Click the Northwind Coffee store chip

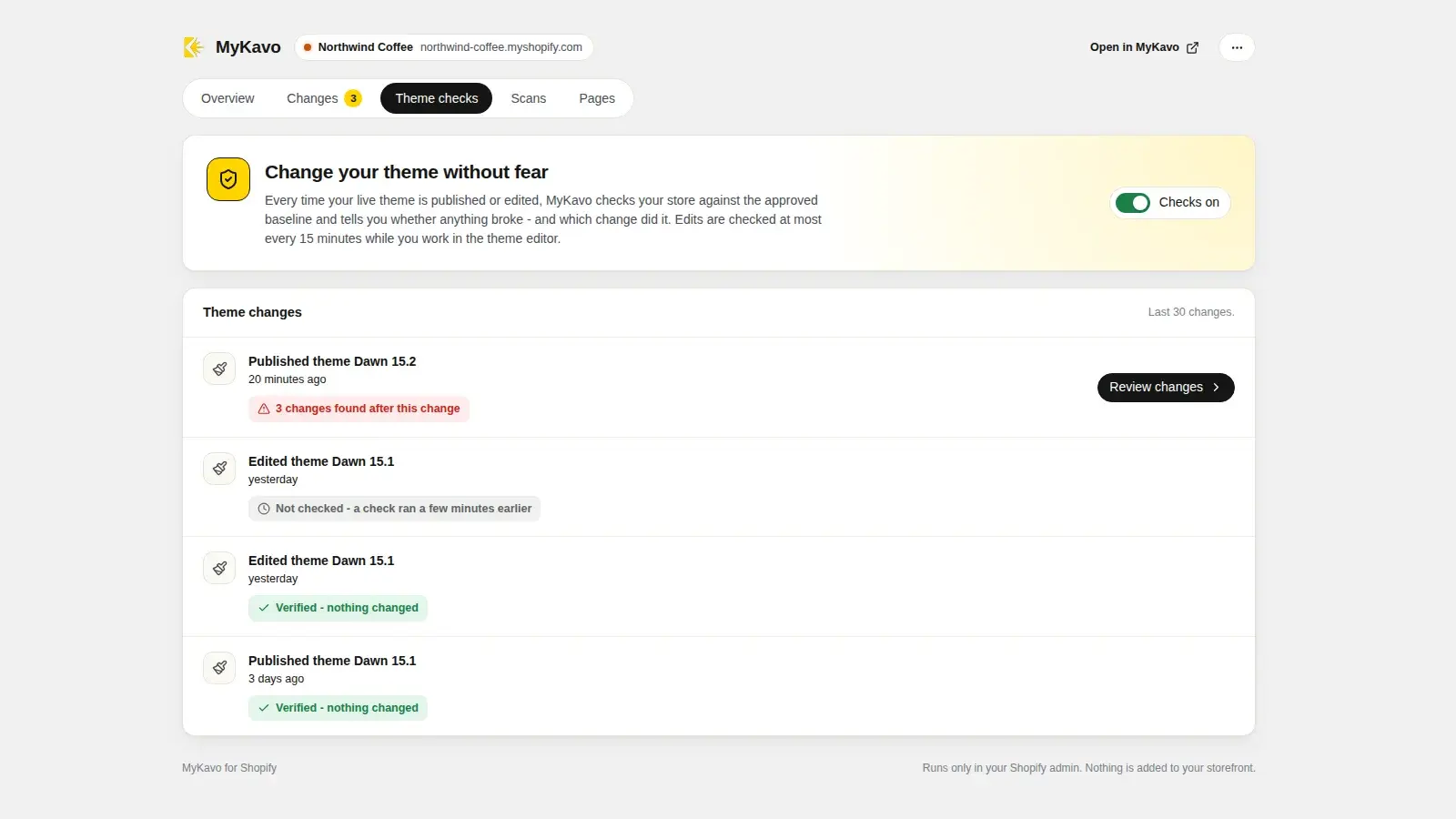coord(444,47)
